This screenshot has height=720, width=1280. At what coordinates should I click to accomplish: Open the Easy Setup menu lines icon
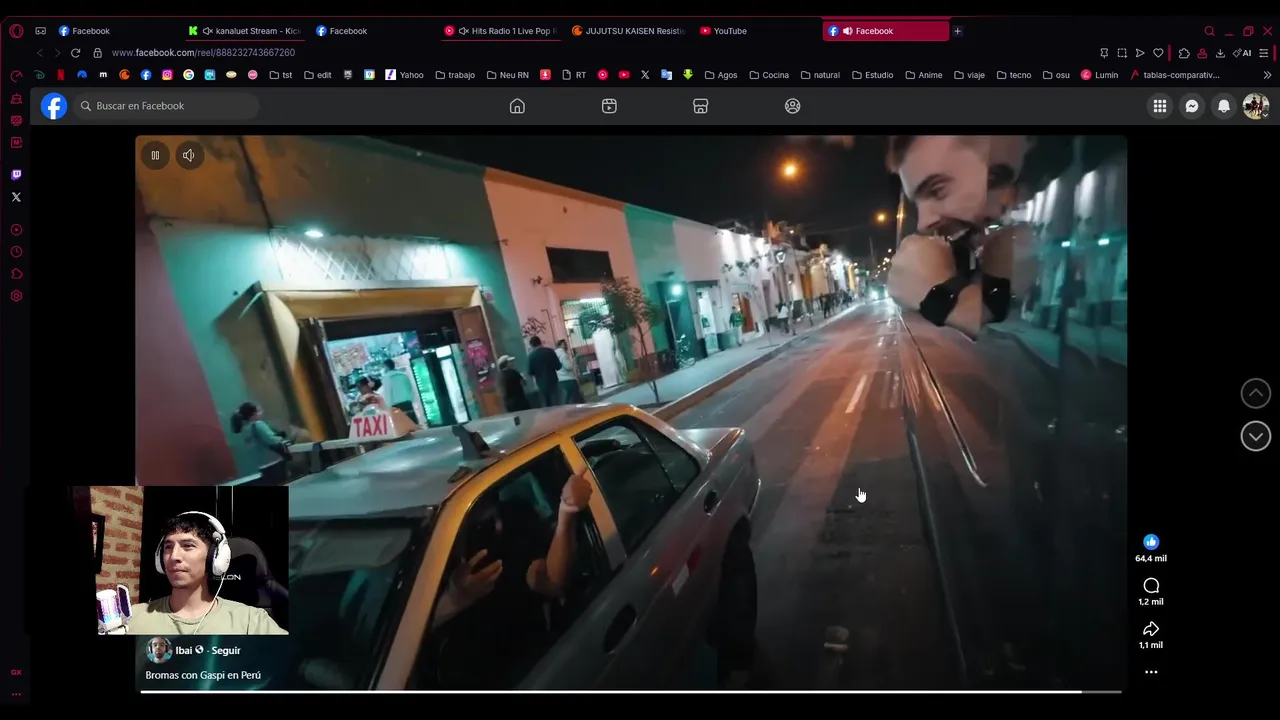click(1265, 53)
